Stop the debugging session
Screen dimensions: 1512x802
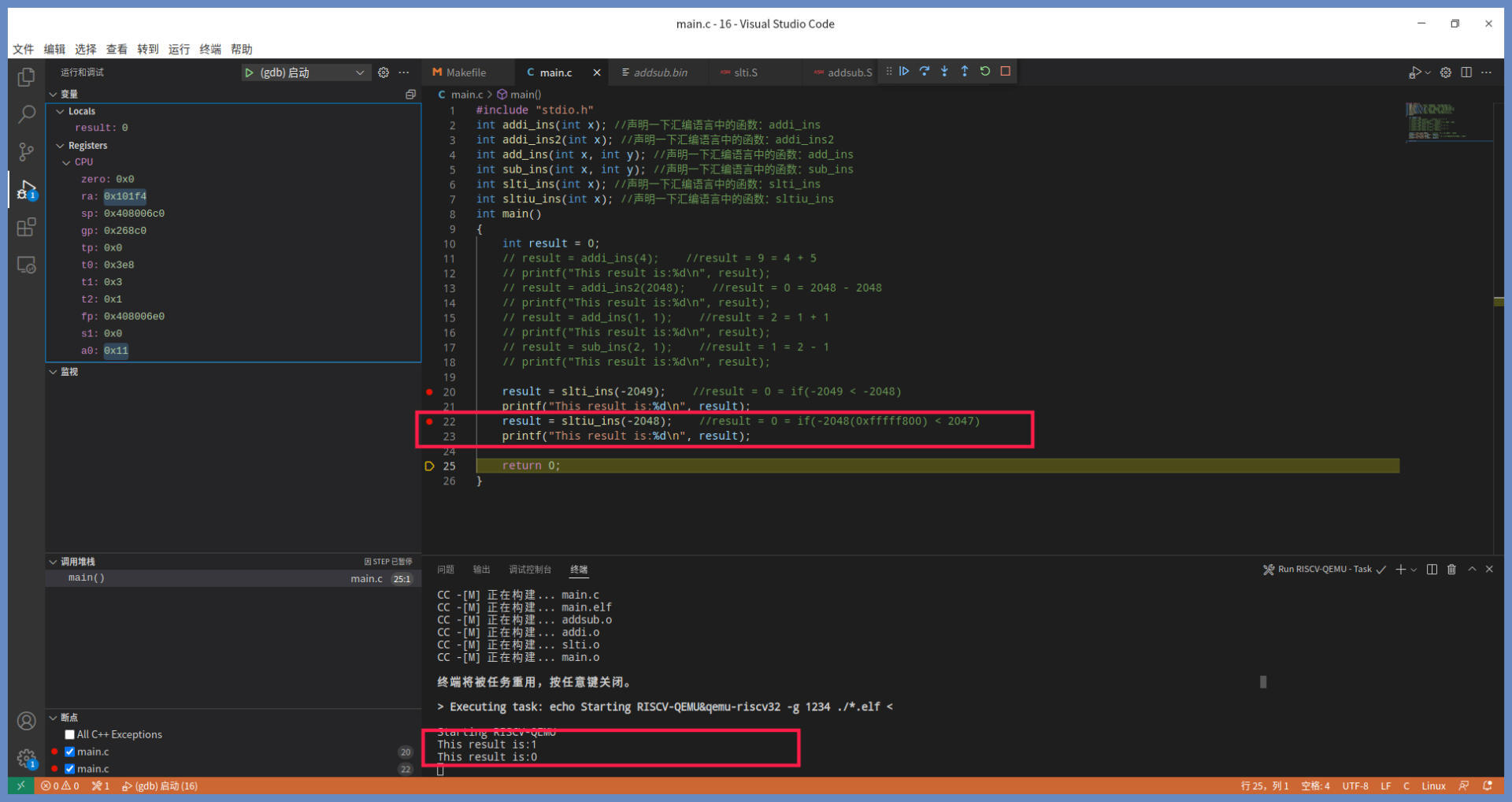[x=1006, y=72]
